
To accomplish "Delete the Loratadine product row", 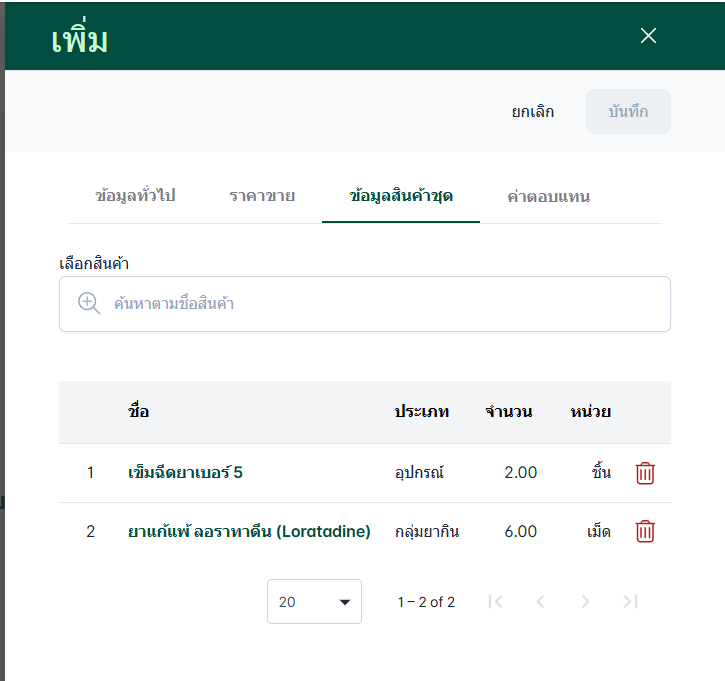I will pyautogui.click(x=645, y=532).
